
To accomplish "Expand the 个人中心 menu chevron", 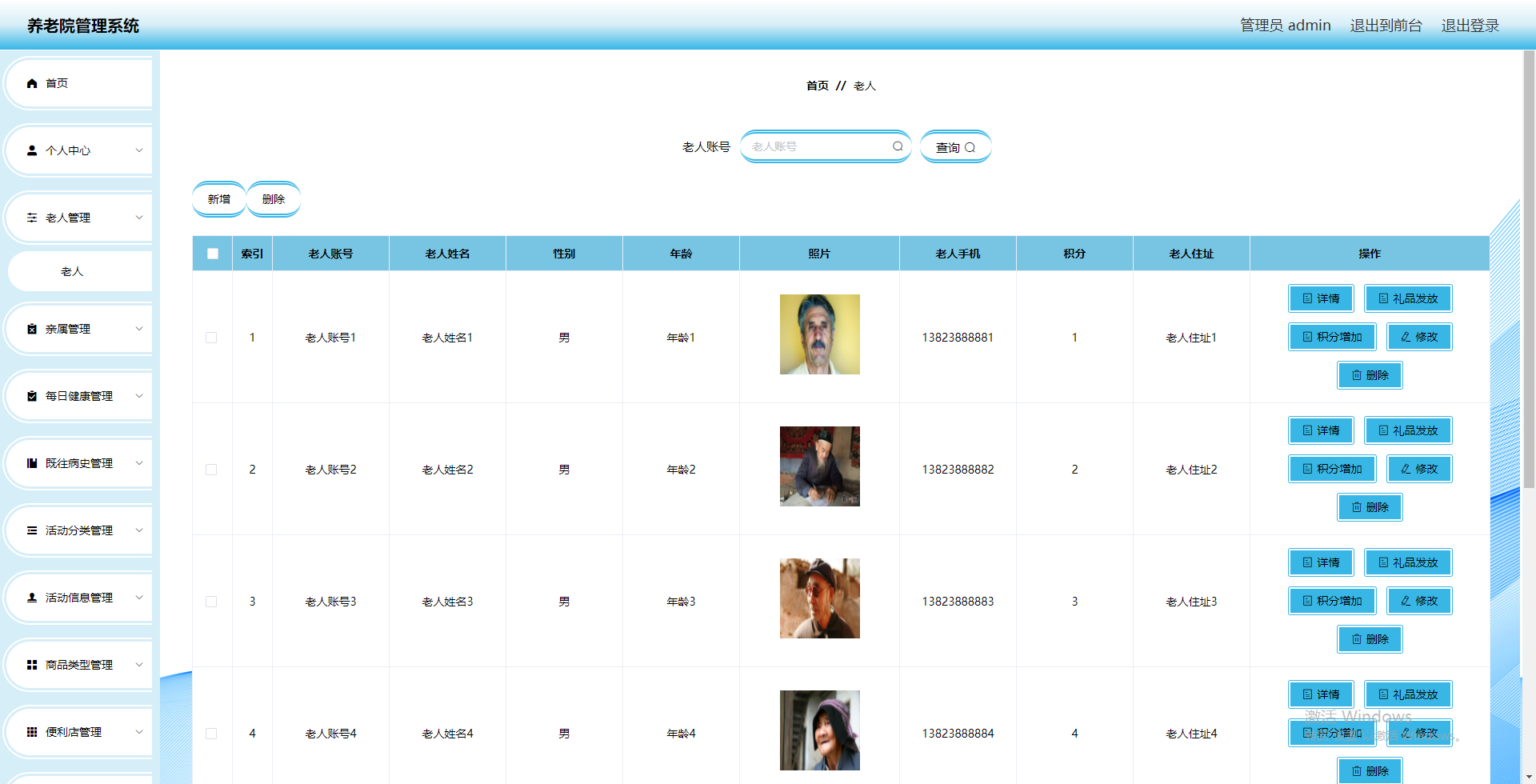I will [x=139, y=150].
